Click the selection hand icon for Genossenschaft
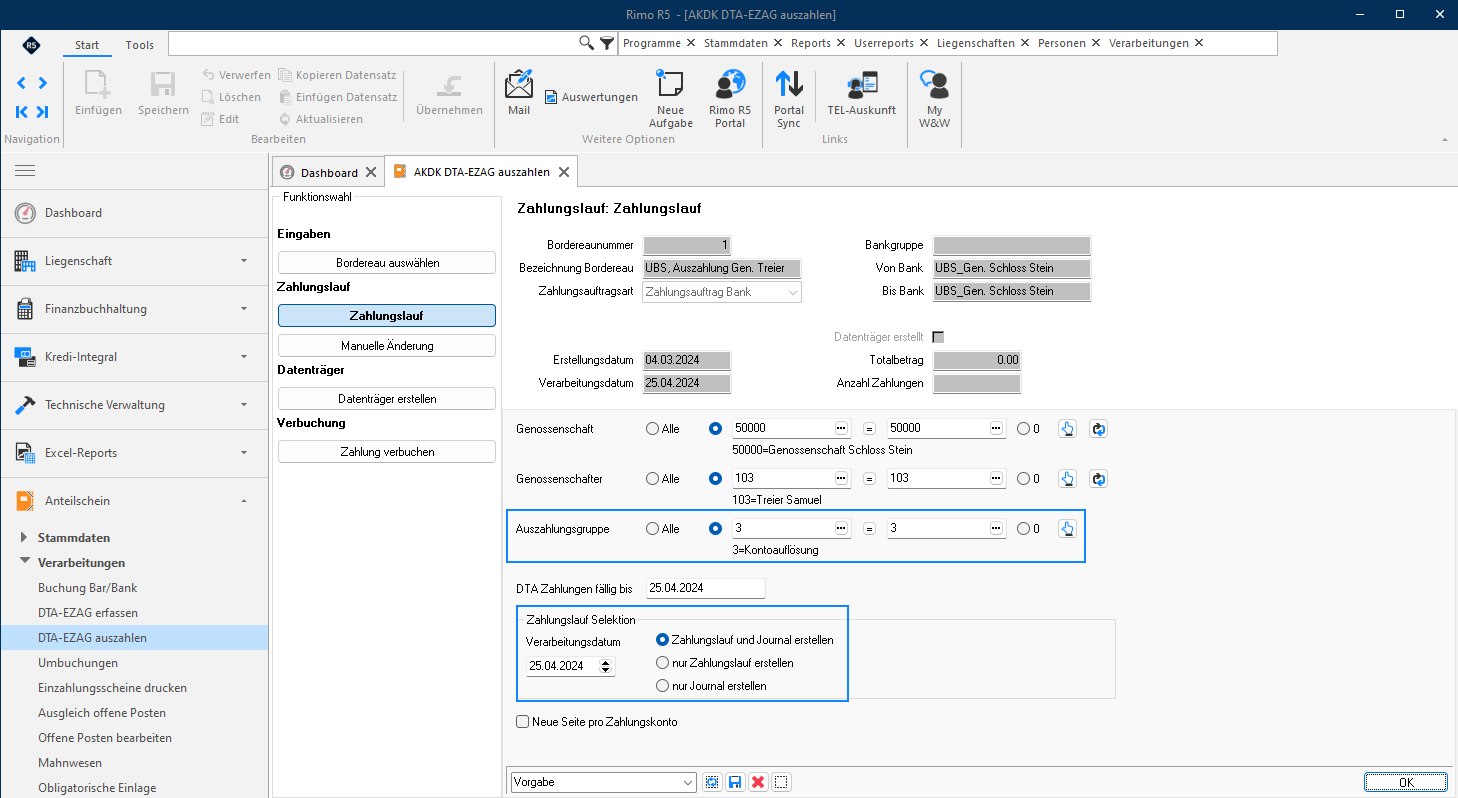The image size is (1458, 798). tap(1068, 428)
